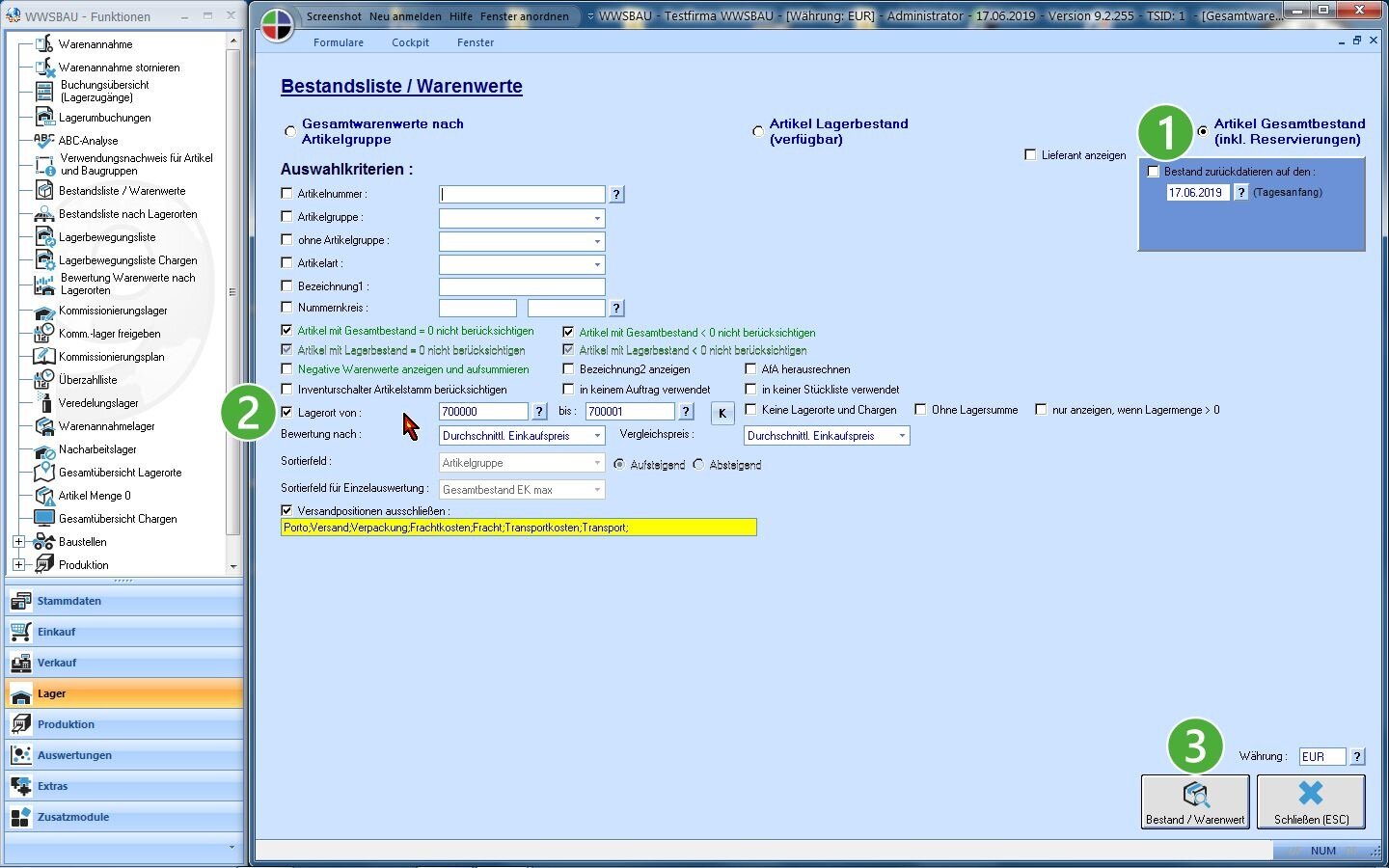Toggle Negative Warenwerte anzeigen und aufsummieren
The height and width of the screenshot is (868, 1389).
286,368
